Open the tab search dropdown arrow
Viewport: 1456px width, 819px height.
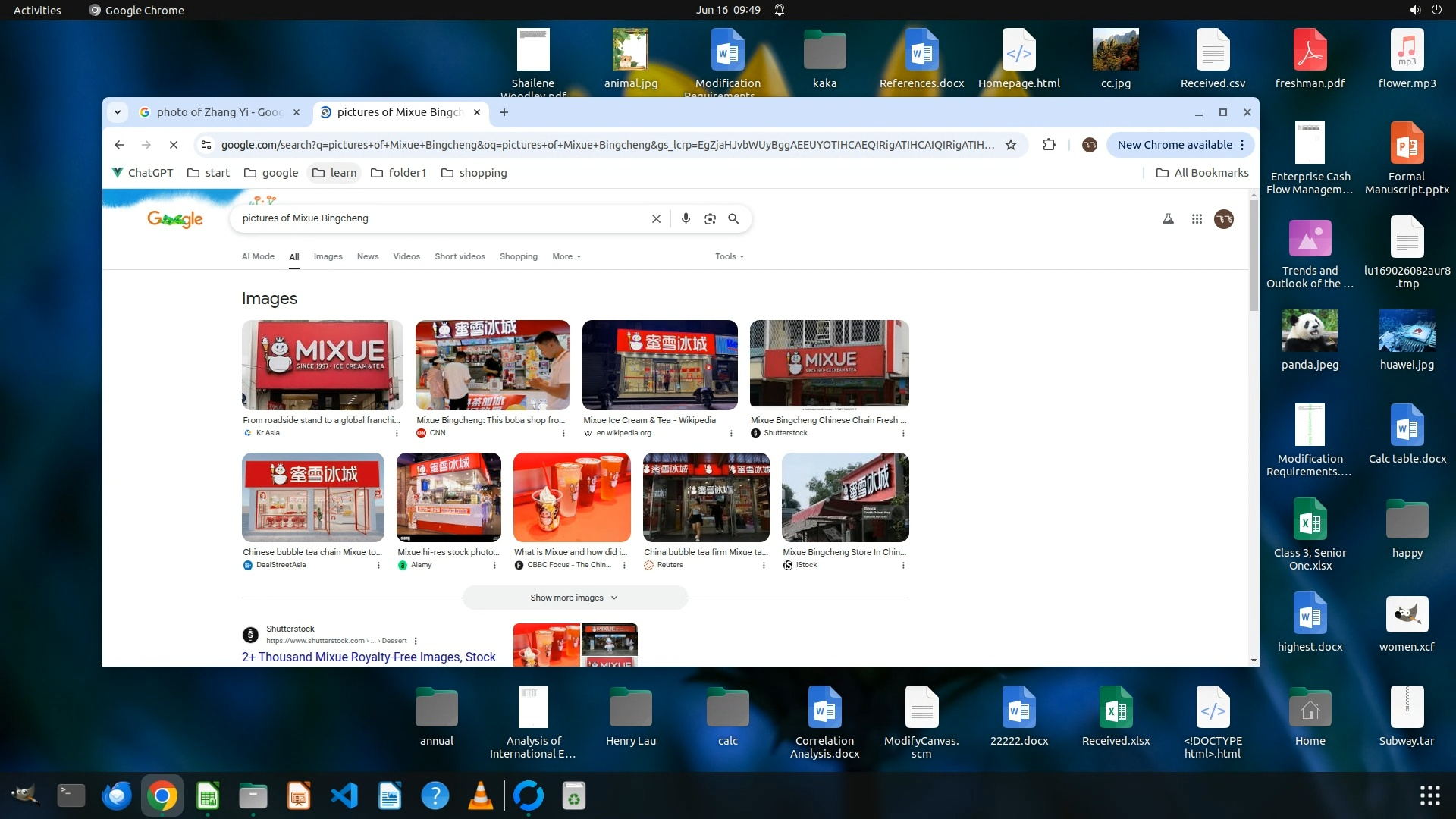(118, 112)
